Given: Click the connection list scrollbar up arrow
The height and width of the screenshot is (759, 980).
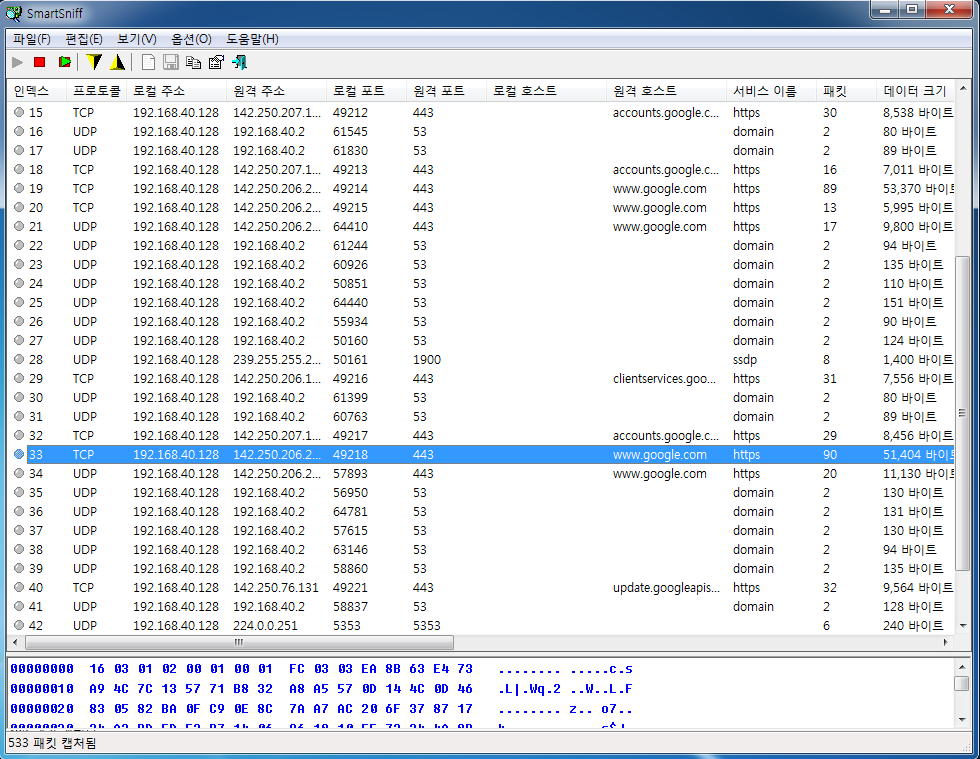Looking at the screenshot, I should click(962, 88).
